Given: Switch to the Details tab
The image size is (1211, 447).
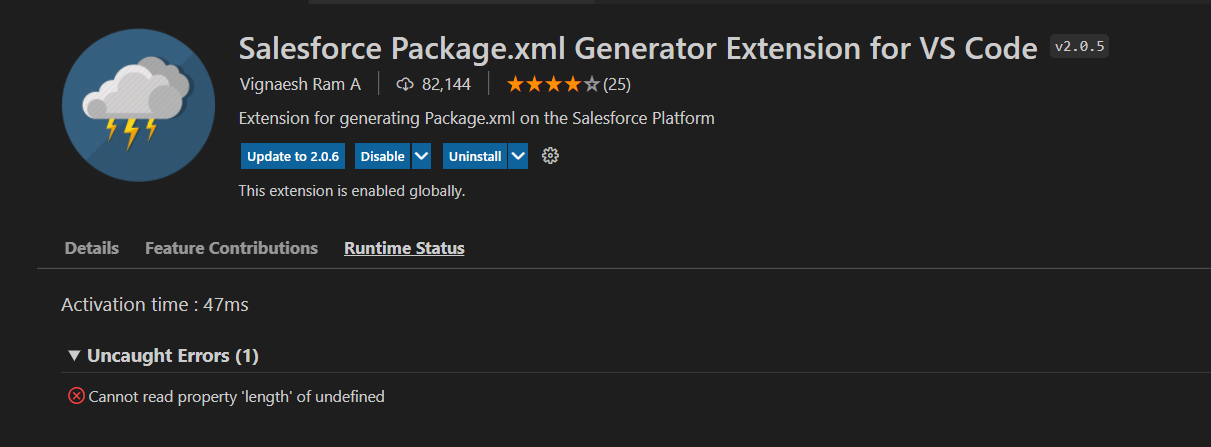Looking at the screenshot, I should [x=92, y=248].
